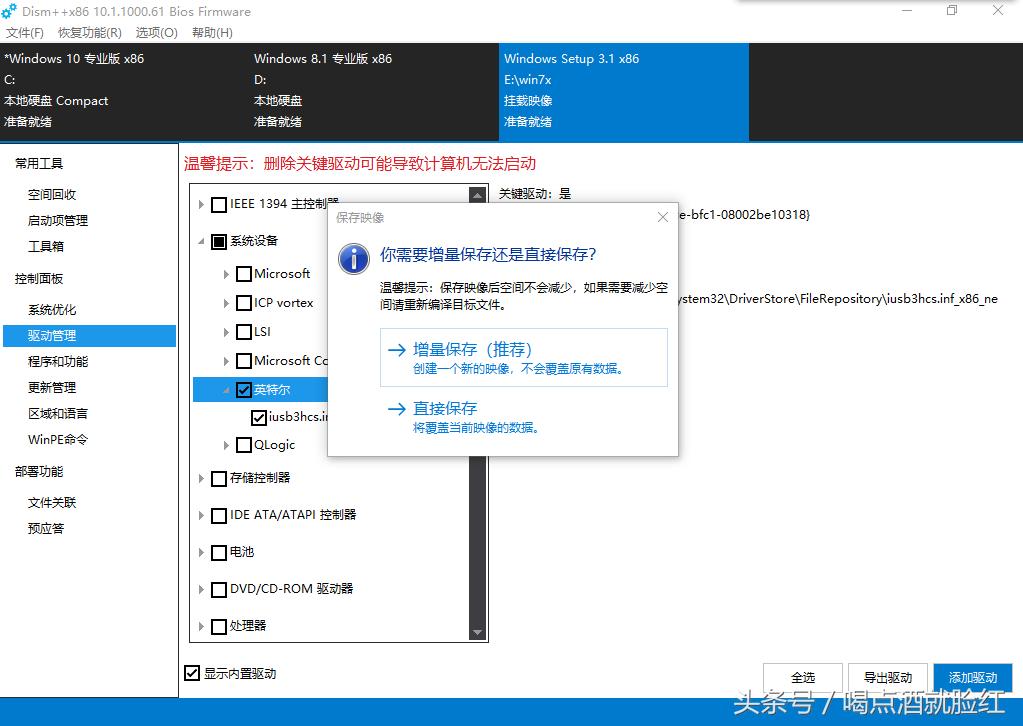
Task: Open the 文件(F) menu
Action: [24, 31]
